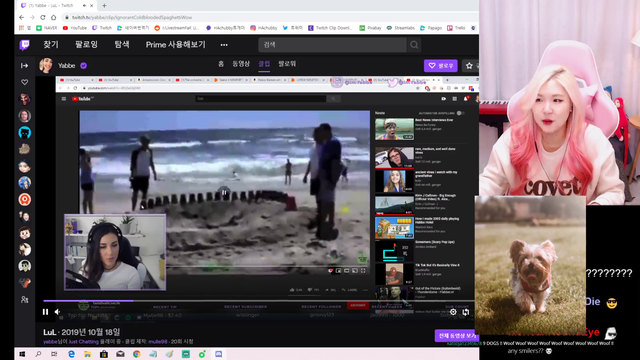This screenshot has height=360, width=640.
Task: Open the Papago bookmark
Action: click(x=431, y=28)
